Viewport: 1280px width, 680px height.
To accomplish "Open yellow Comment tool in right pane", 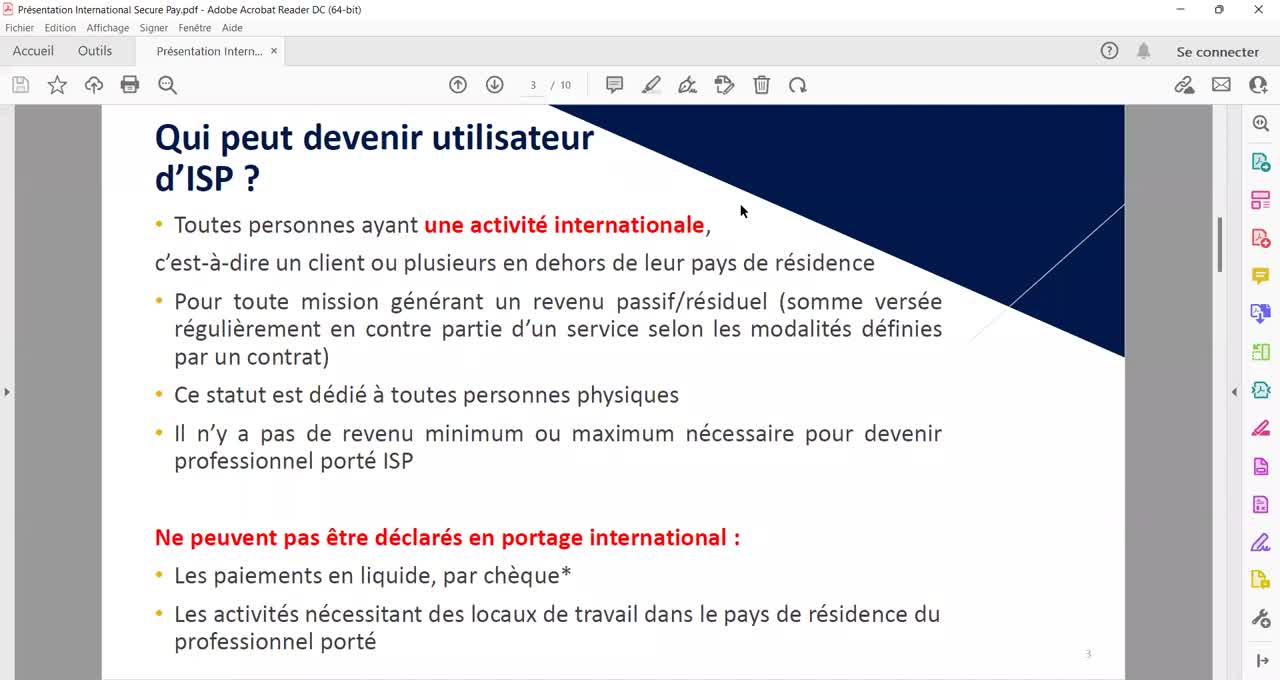I will [x=1260, y=276].
